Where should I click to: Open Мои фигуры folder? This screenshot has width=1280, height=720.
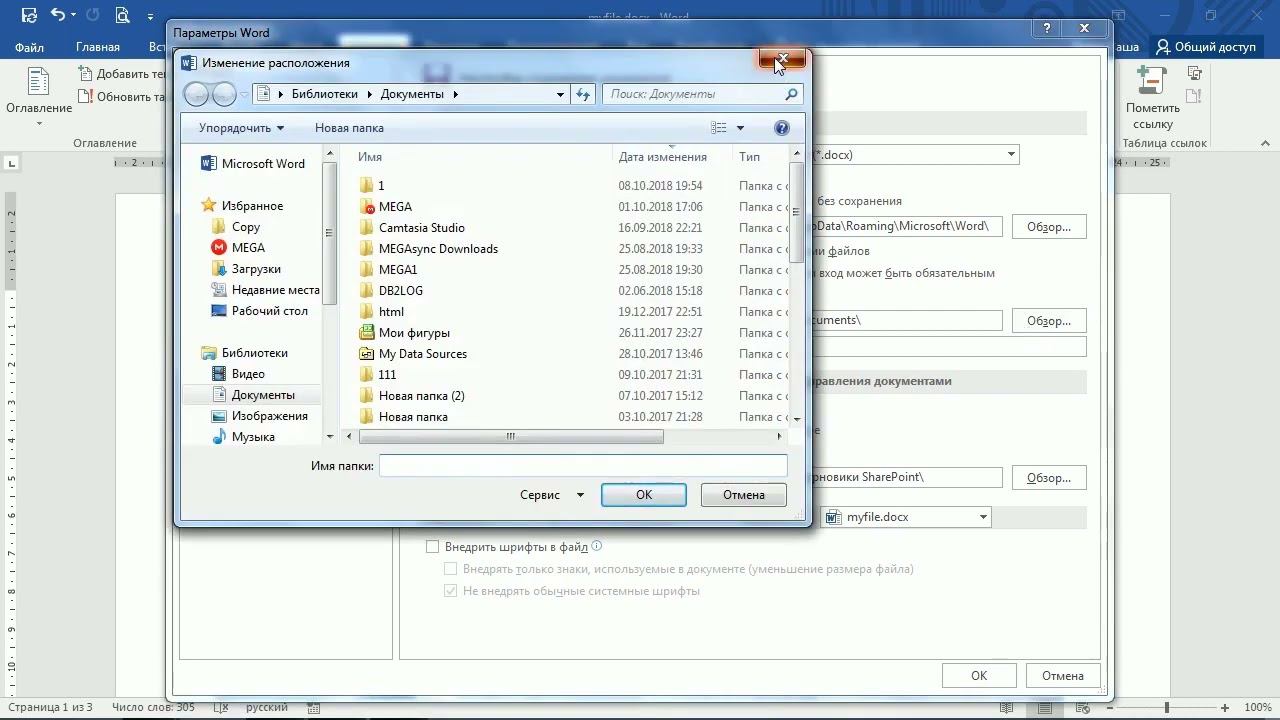[x=414, y=333]
